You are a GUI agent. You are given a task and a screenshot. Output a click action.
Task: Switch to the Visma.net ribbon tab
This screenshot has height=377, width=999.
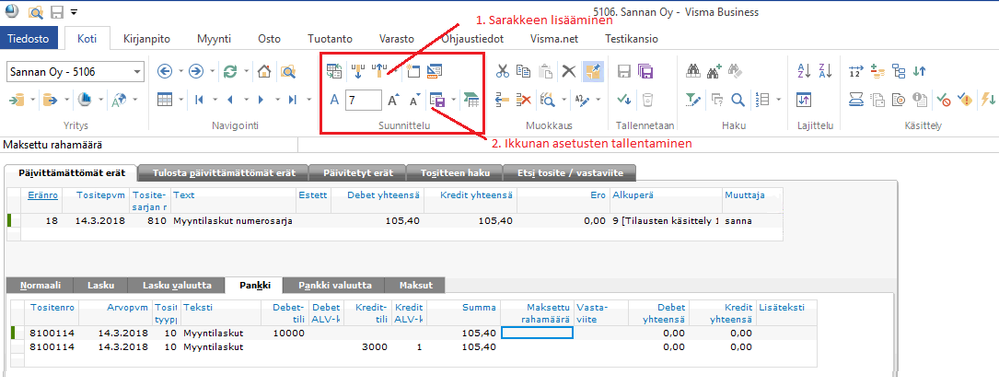554,39
